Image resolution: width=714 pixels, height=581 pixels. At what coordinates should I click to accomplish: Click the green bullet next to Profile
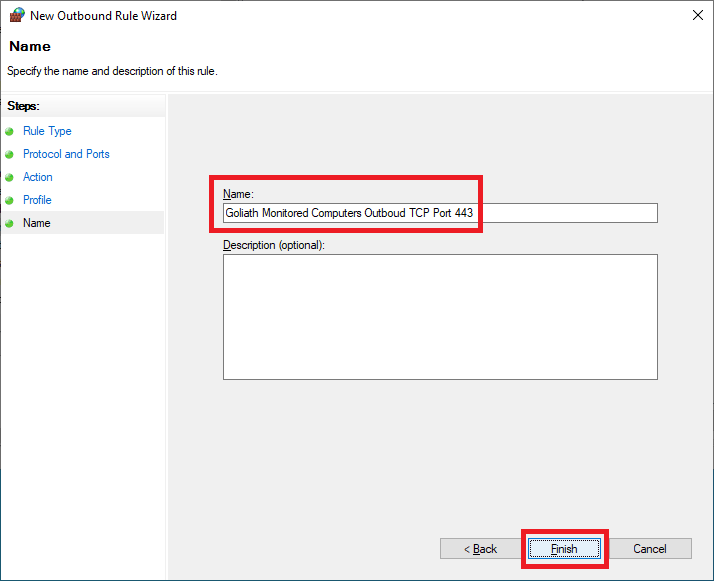click(x=10, y=200)
